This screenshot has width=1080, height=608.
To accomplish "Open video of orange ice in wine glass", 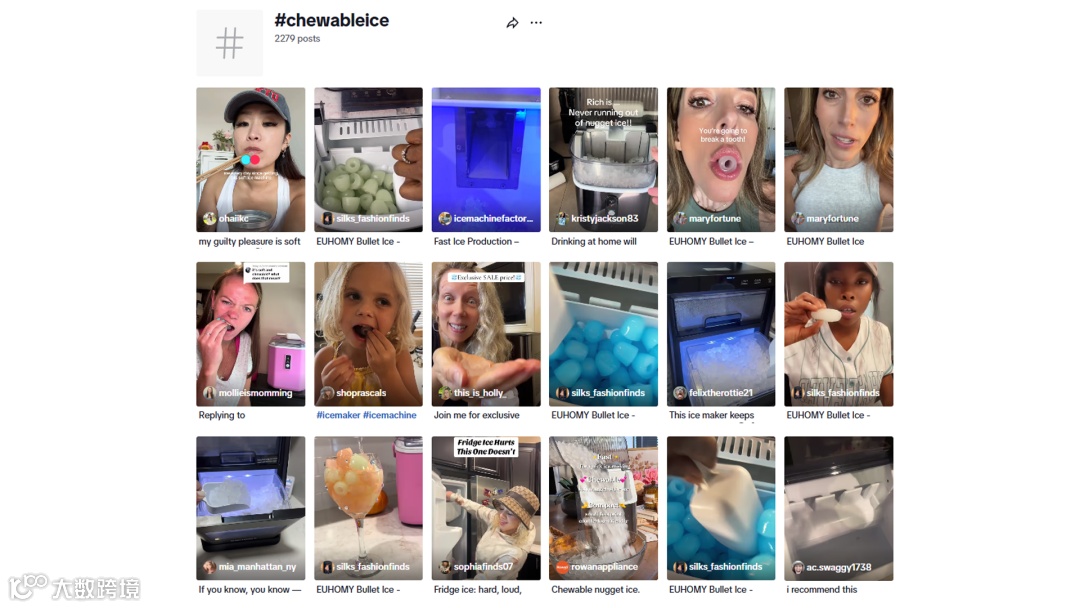I will click(x=368, y=508).
